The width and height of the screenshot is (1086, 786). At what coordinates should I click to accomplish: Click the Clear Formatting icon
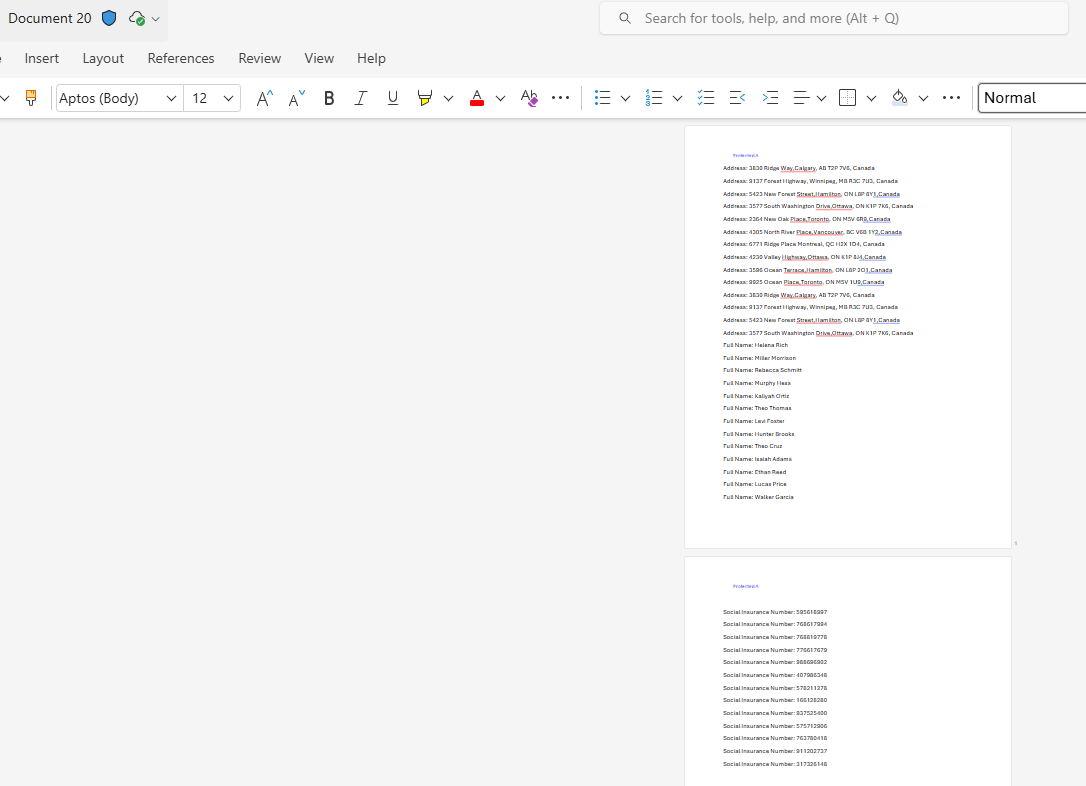click(529, 97)
